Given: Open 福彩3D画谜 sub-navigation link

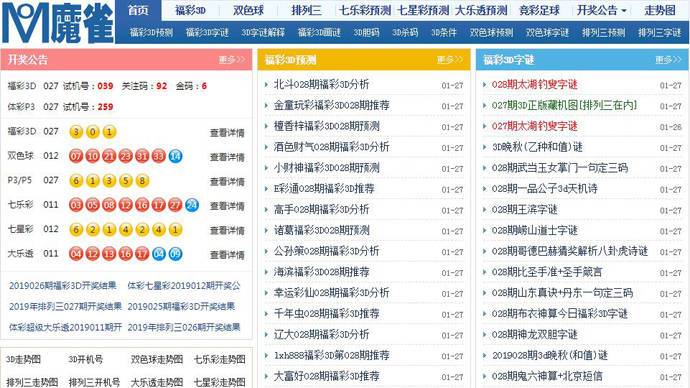Looking at the screenshot, I should pyautogui.click(x=319, y=33).
